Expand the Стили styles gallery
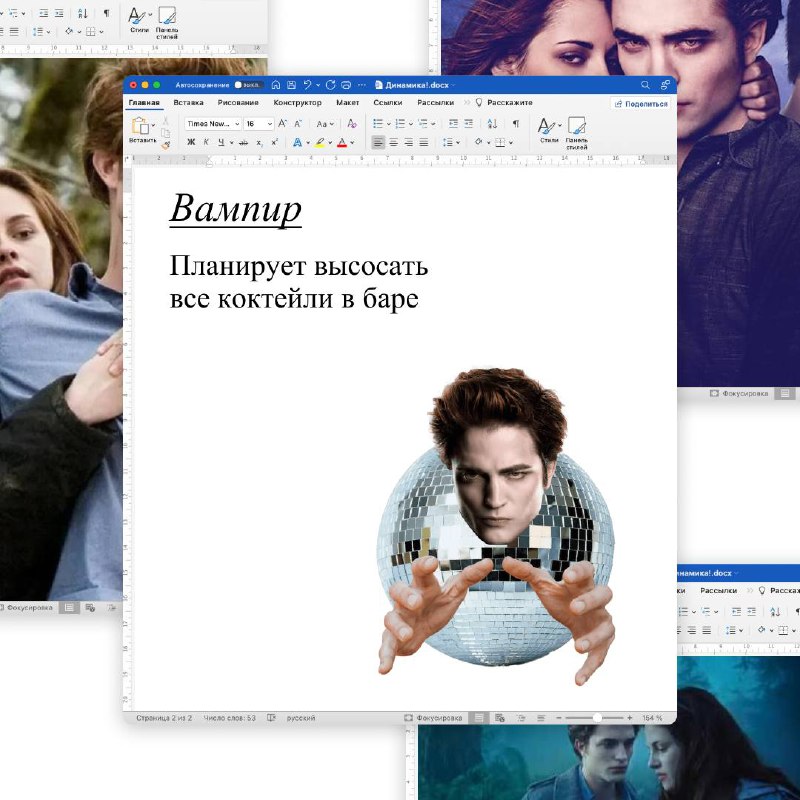The image size is (800, 800). coord(549,130)
